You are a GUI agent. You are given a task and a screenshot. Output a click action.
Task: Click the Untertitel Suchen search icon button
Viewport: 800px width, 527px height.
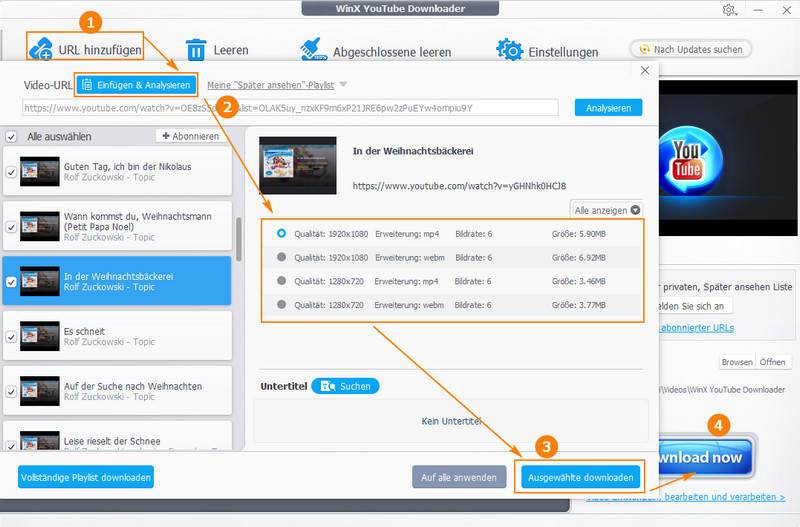[345, 386]
